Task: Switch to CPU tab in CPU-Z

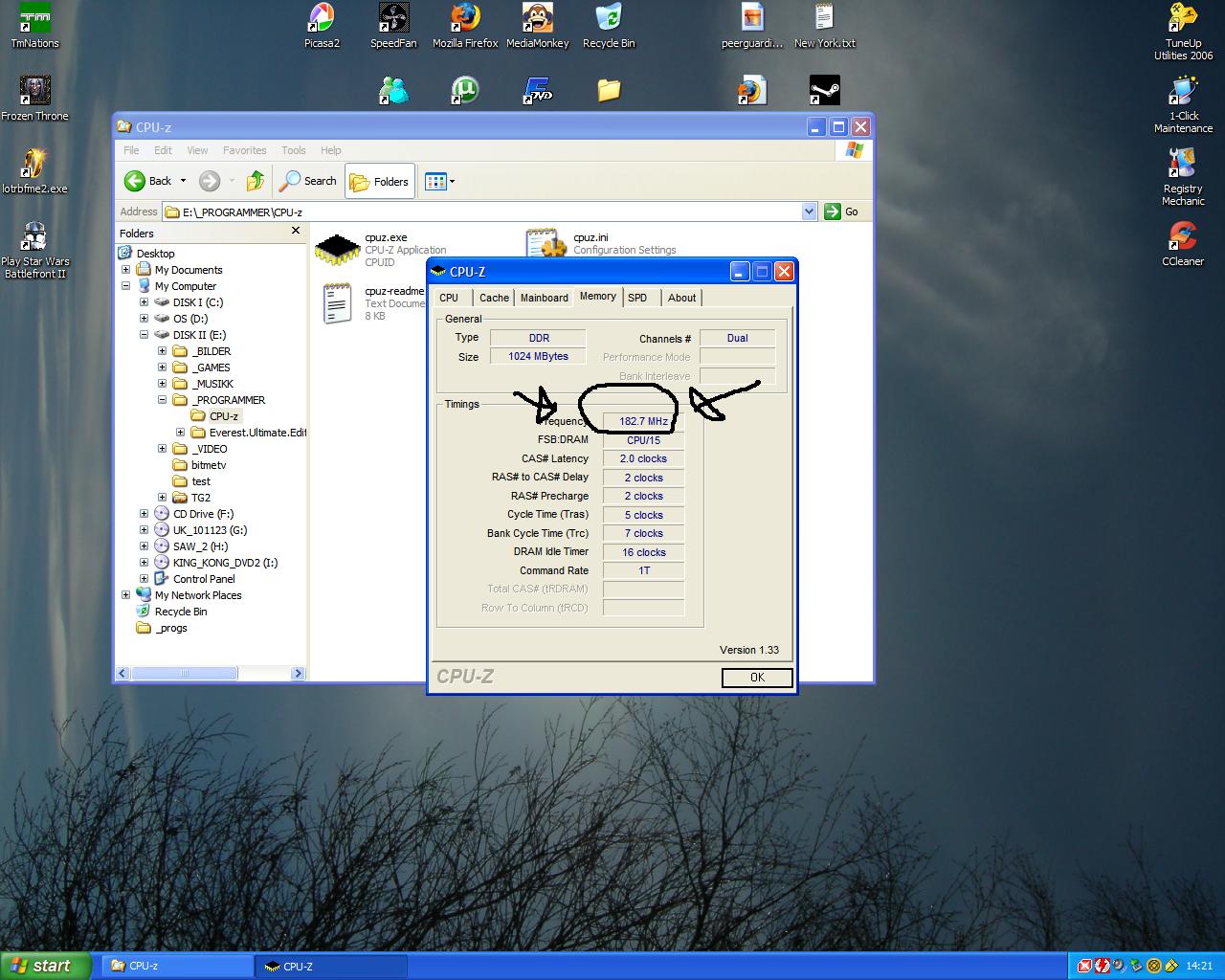Action: (449, 298)
